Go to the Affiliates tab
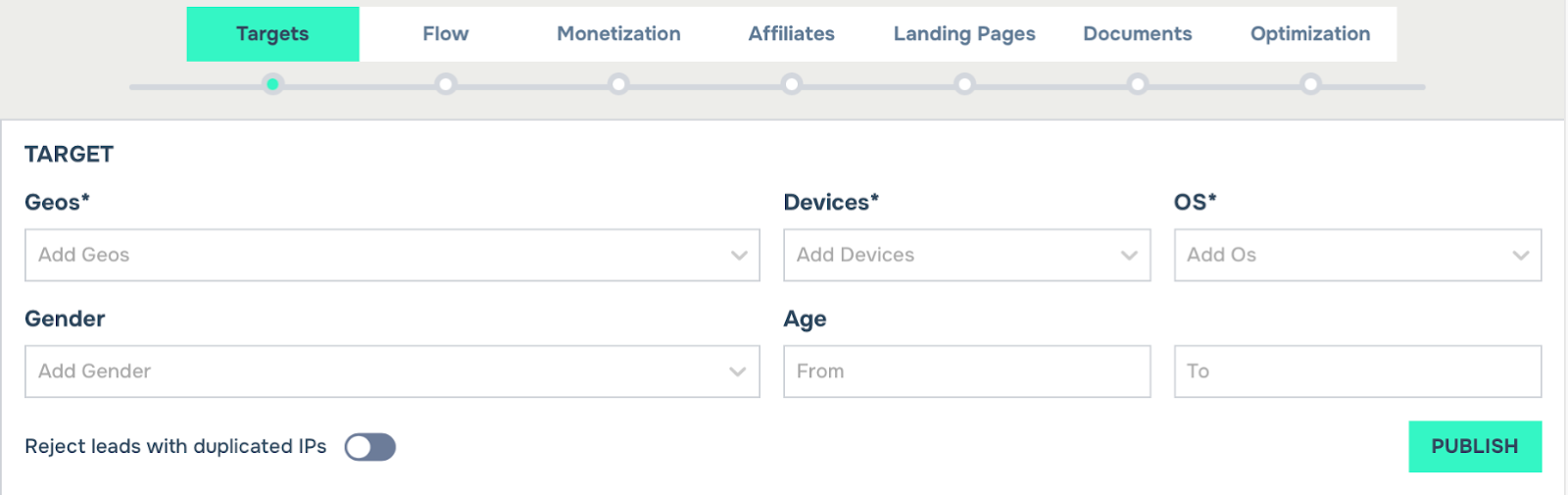This screenshot has width=1568, height=495. point(792,34)
